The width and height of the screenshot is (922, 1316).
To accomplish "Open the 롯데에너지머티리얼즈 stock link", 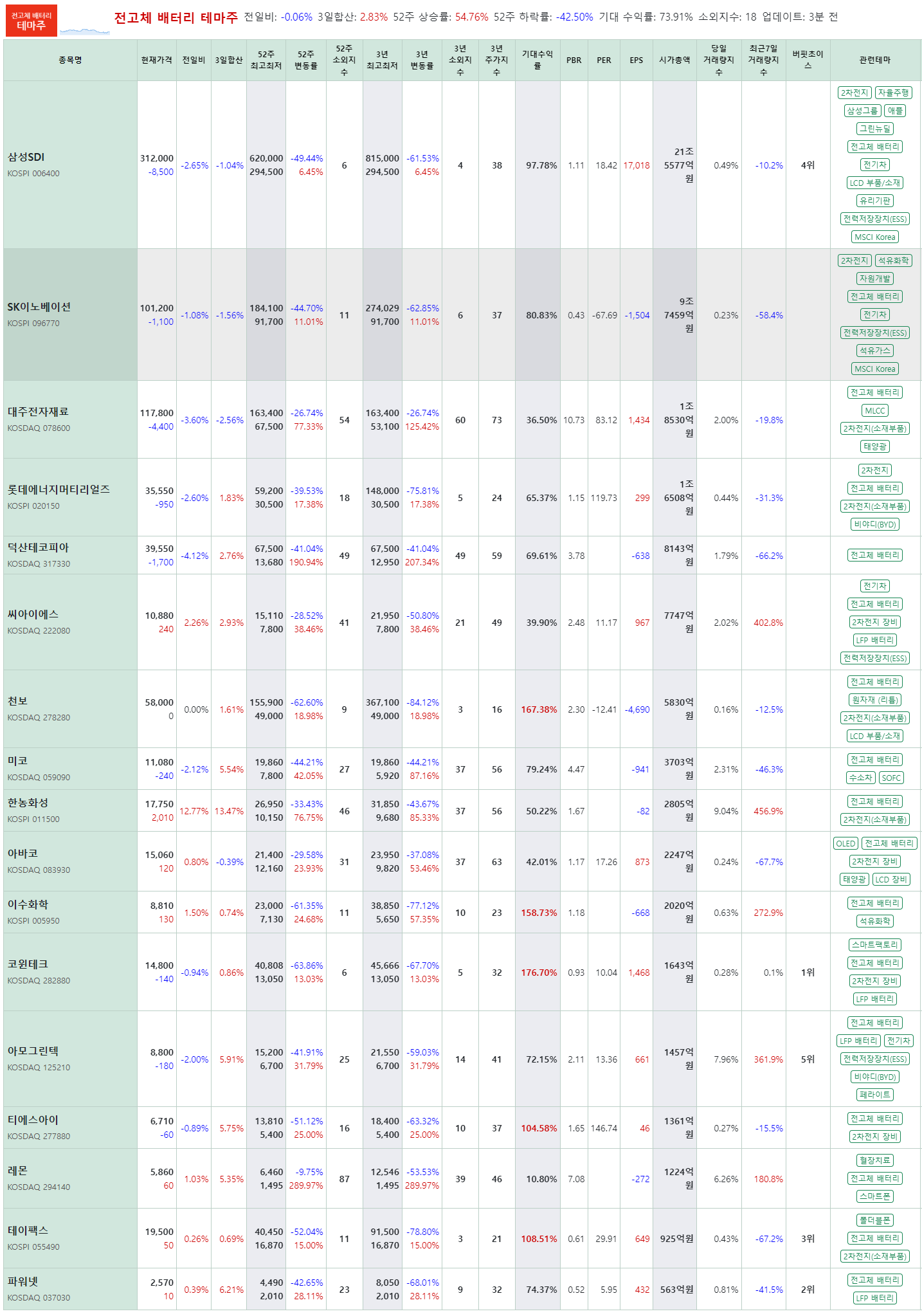I will (x=59, y=489).
